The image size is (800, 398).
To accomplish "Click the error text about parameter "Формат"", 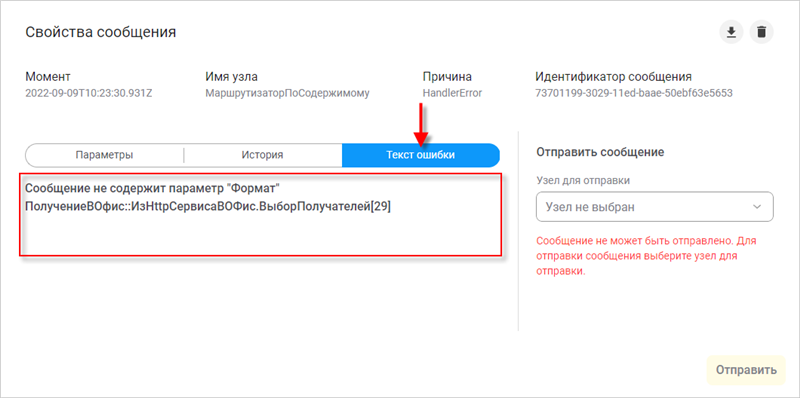I will coord(154,189).
